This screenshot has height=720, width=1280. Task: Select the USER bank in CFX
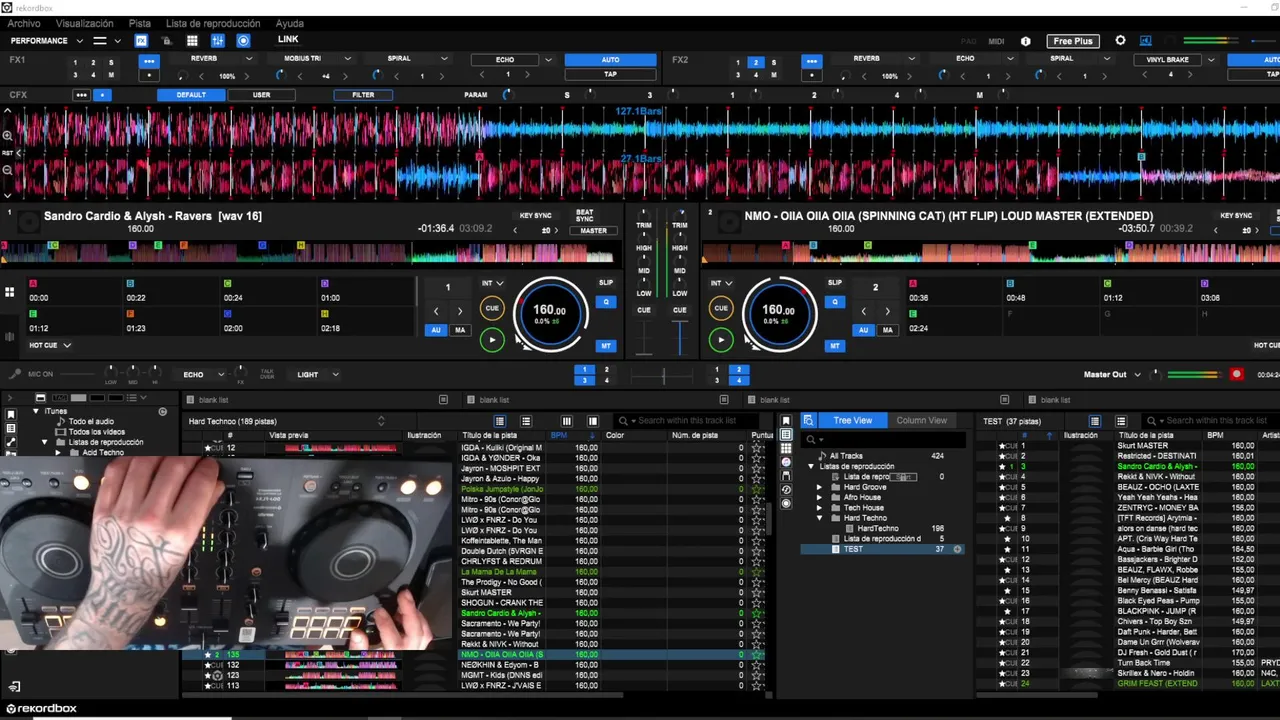[x=261, y=95]
